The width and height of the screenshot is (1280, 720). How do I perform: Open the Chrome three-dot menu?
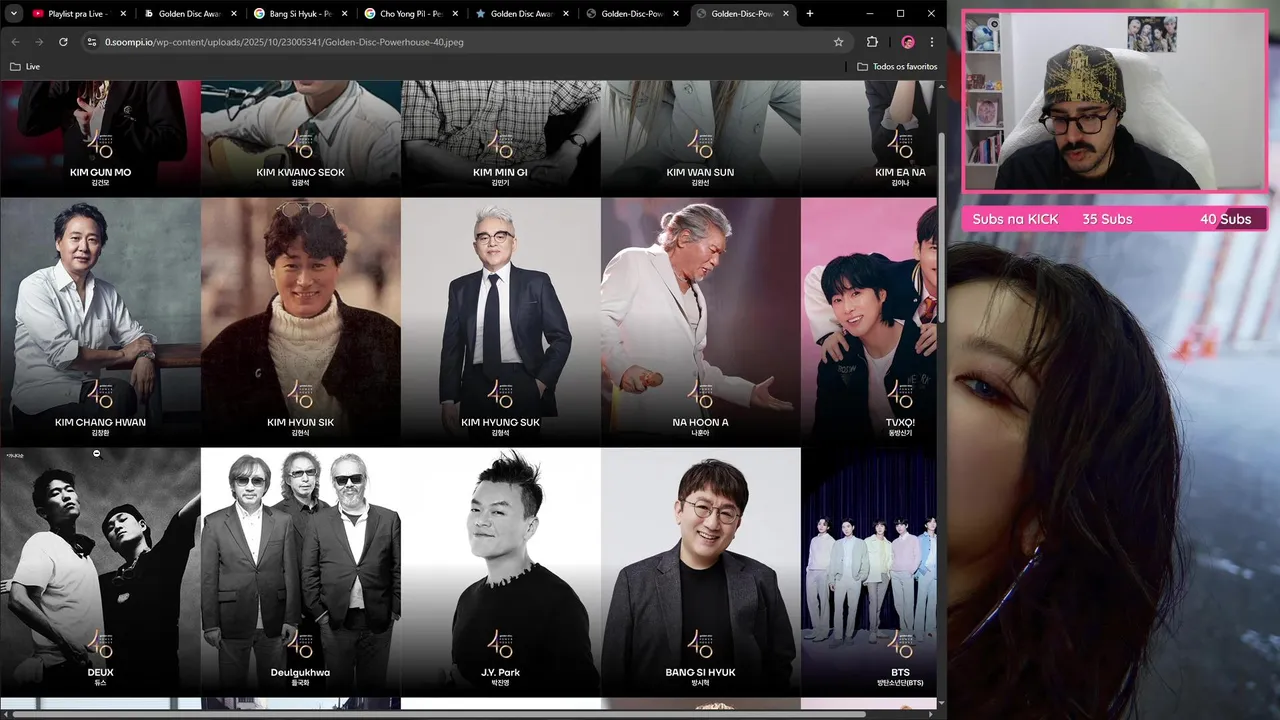tap(932, 42)
